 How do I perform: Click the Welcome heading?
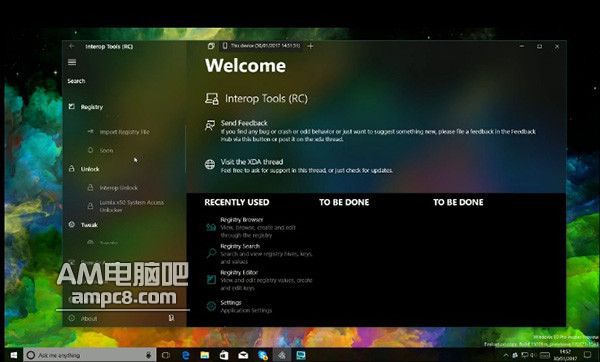point(245,65)
